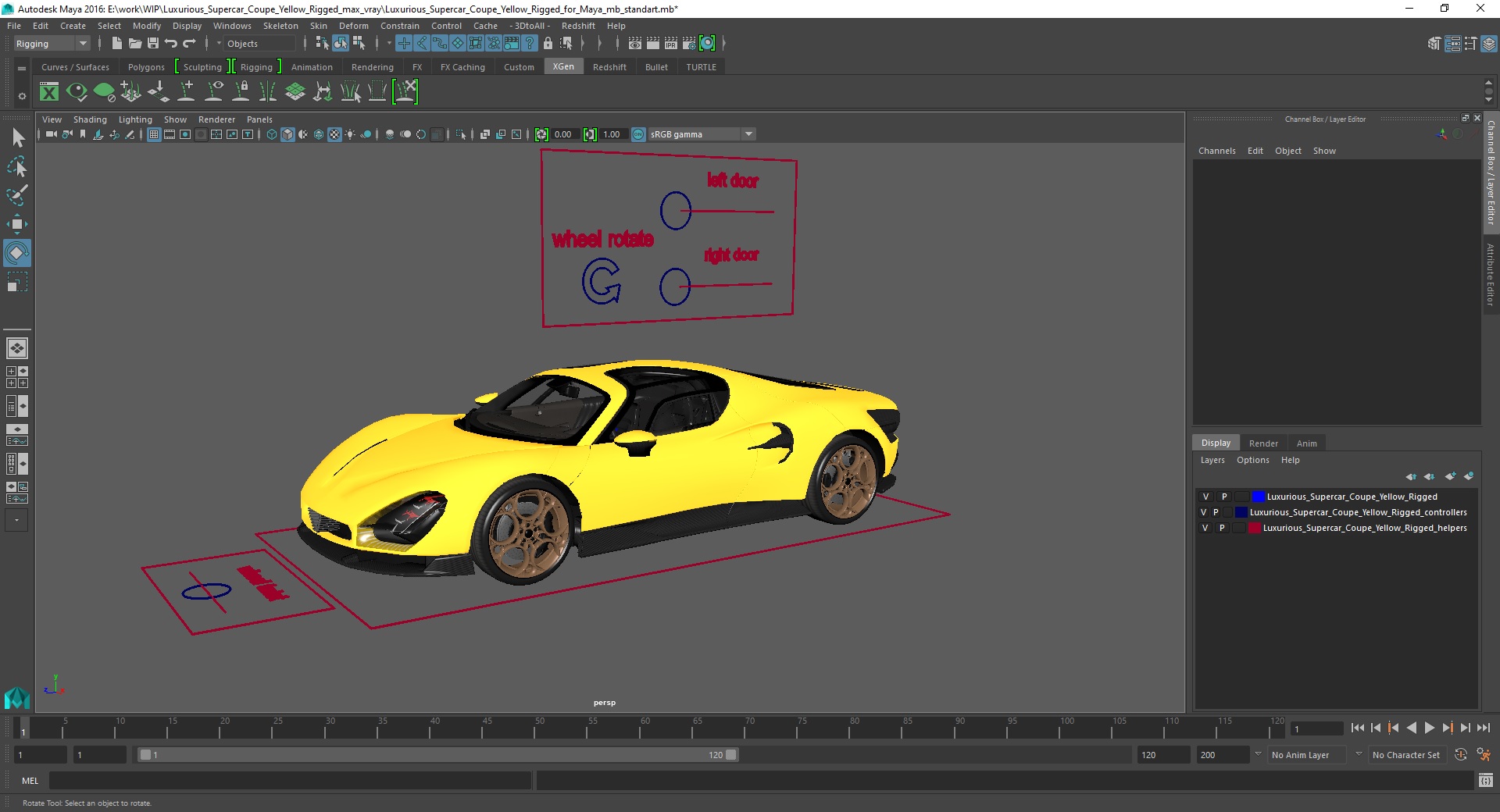Open the Redshift menu
1500x812 pixels.
(578, 26)
